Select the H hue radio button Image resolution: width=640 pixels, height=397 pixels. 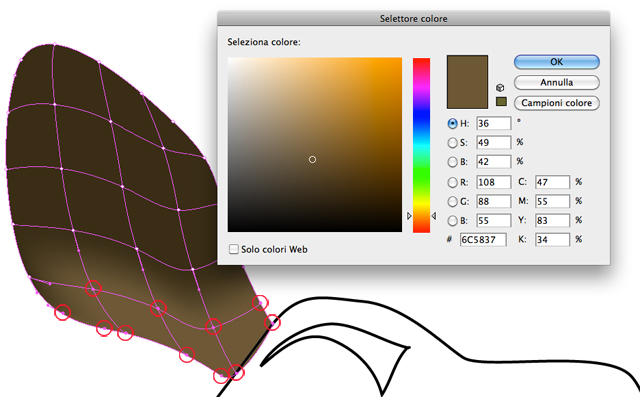(x=452, y=123)
